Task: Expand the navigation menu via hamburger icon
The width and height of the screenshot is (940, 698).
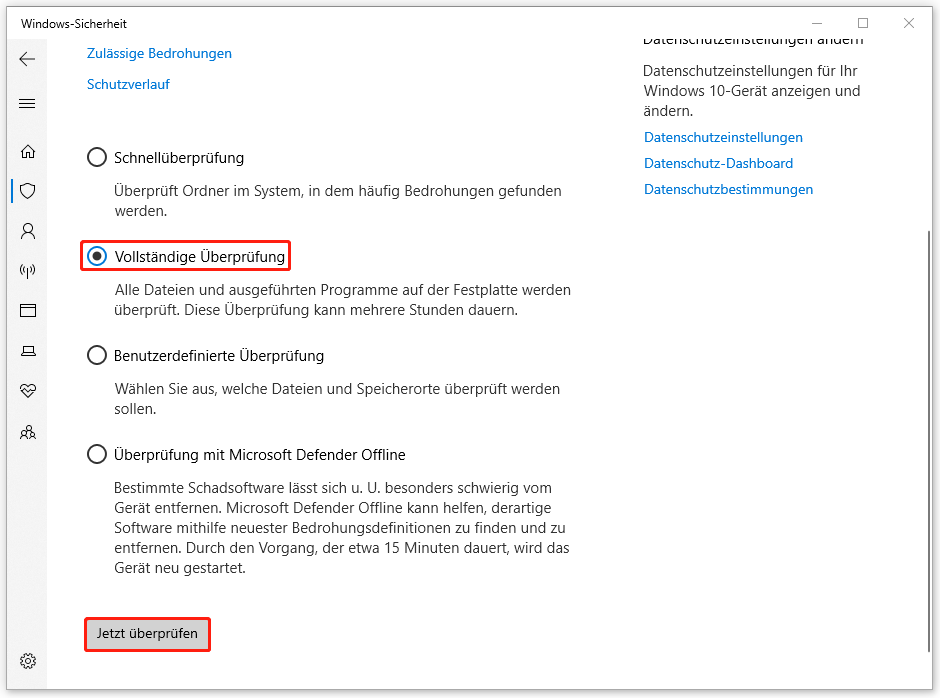Action: click(x=28, y=103)
